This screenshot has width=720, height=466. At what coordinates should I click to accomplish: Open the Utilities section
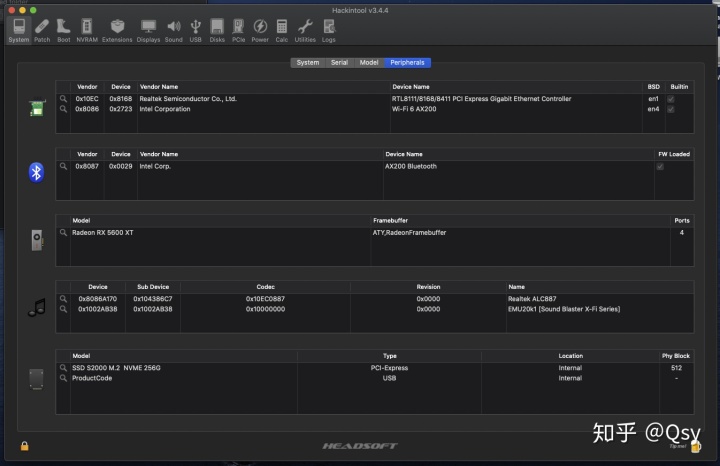305,30
